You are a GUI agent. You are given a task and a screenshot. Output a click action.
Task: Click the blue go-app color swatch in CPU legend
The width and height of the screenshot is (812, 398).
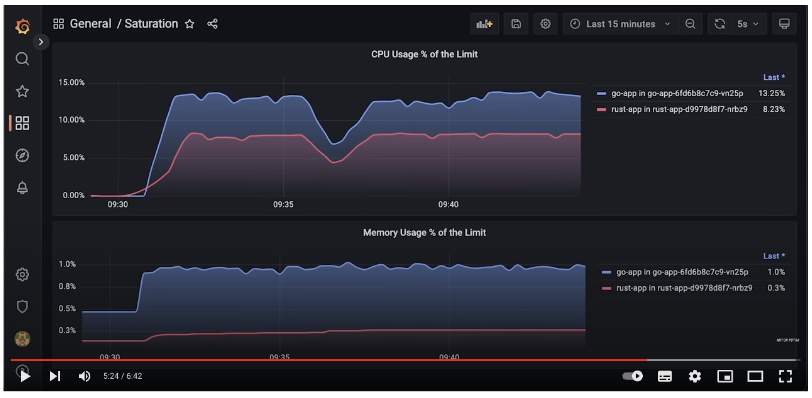(x=601, y=94)
